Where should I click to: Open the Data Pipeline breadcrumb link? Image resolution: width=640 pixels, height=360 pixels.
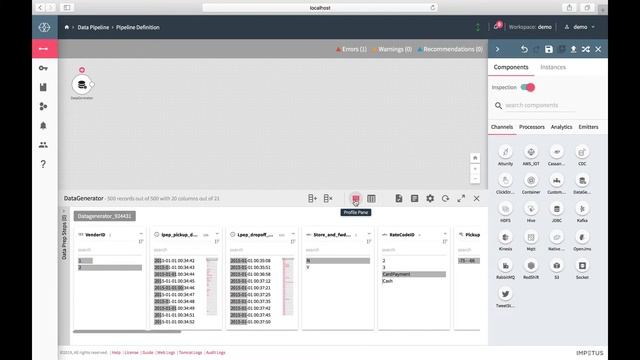coord(93,27)
